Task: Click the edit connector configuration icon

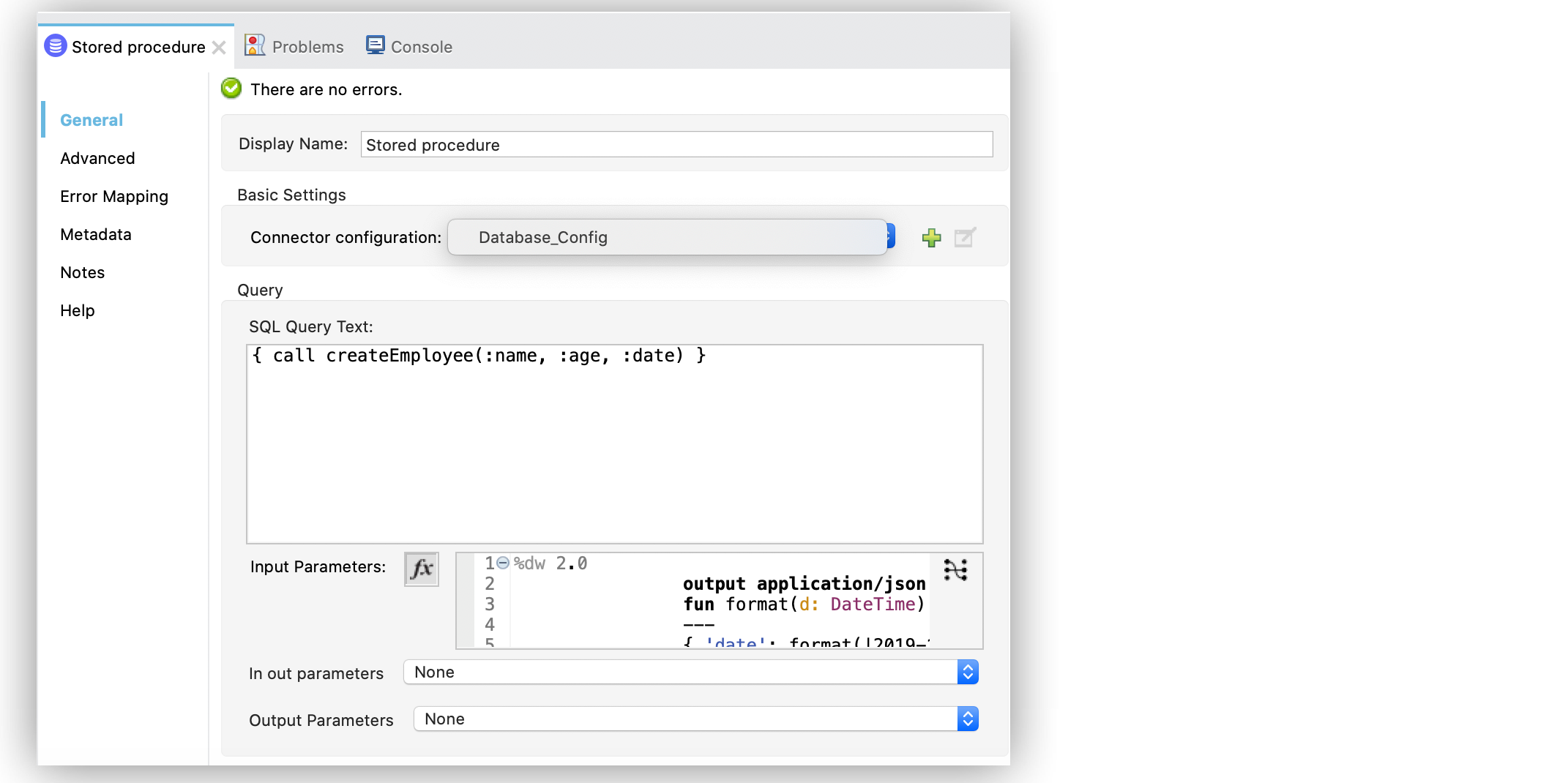Action: [965, 237]
